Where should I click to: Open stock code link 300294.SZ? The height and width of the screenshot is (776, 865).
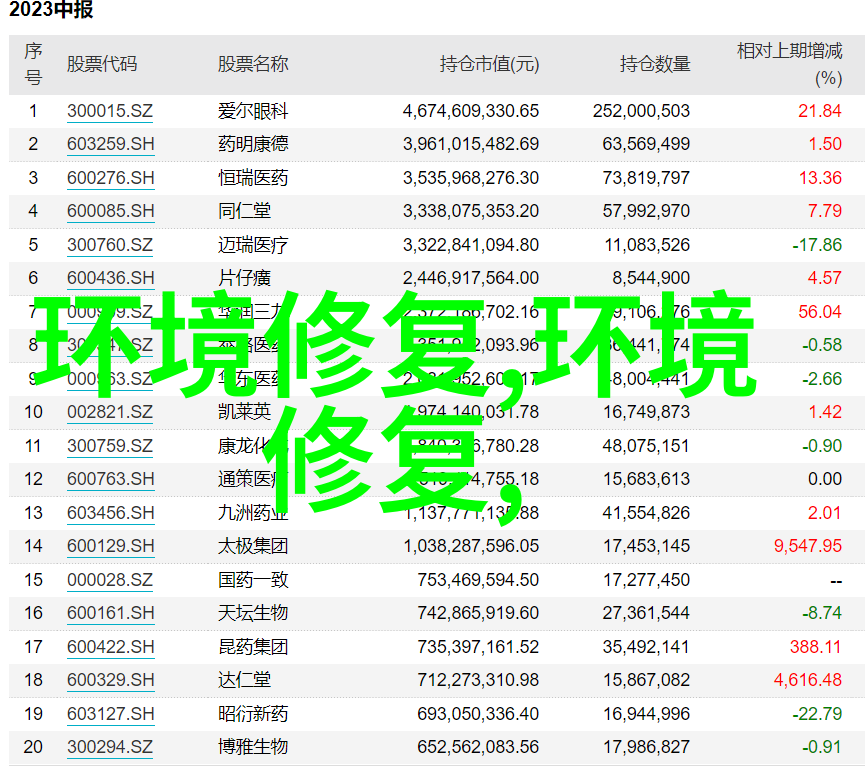coord(110,747)
